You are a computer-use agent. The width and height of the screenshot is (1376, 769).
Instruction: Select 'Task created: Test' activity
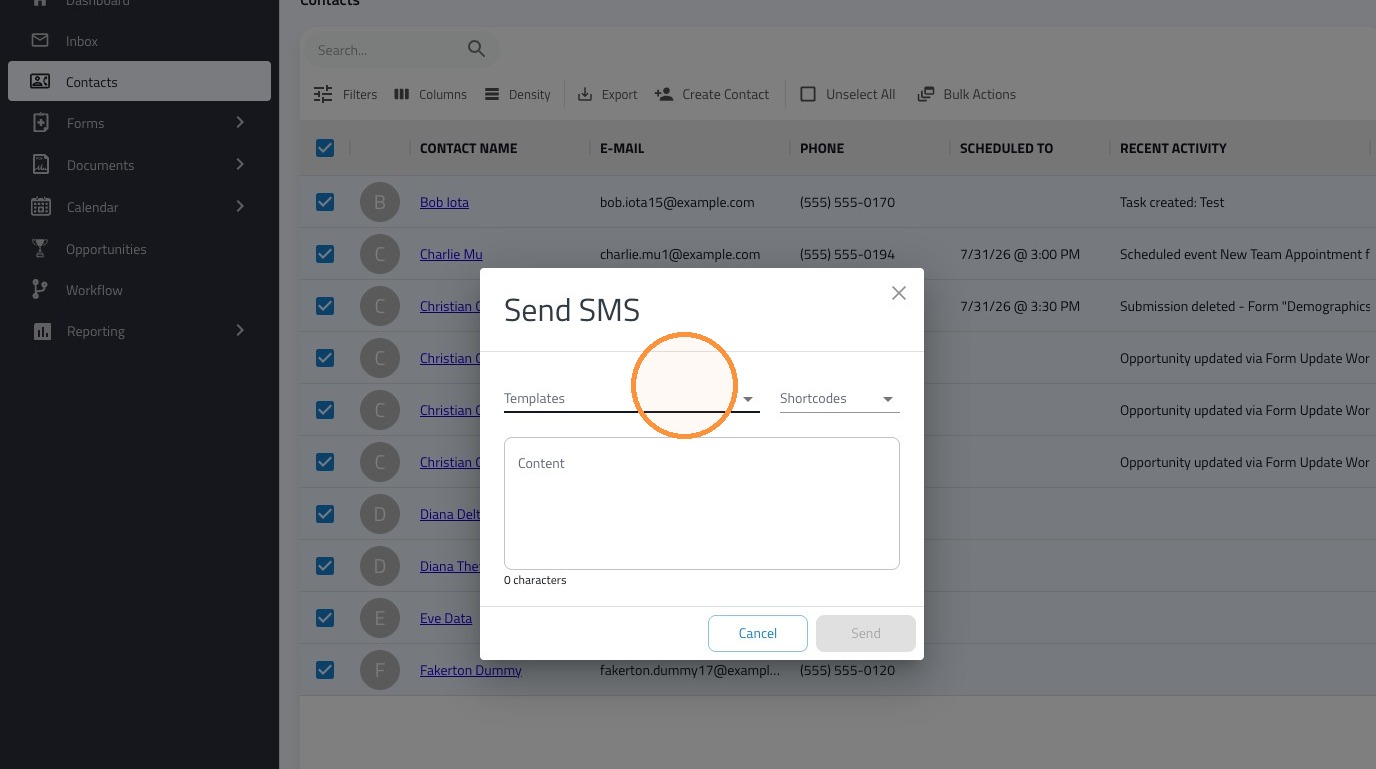1172,202
